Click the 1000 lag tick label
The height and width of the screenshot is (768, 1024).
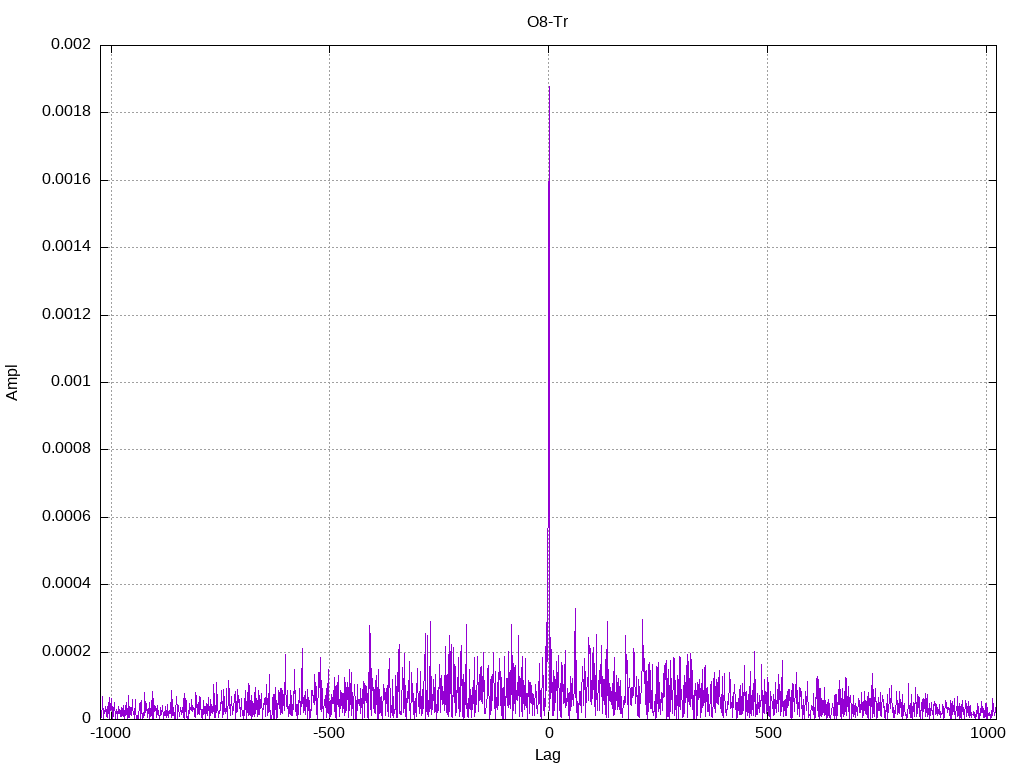pos(986,733)
